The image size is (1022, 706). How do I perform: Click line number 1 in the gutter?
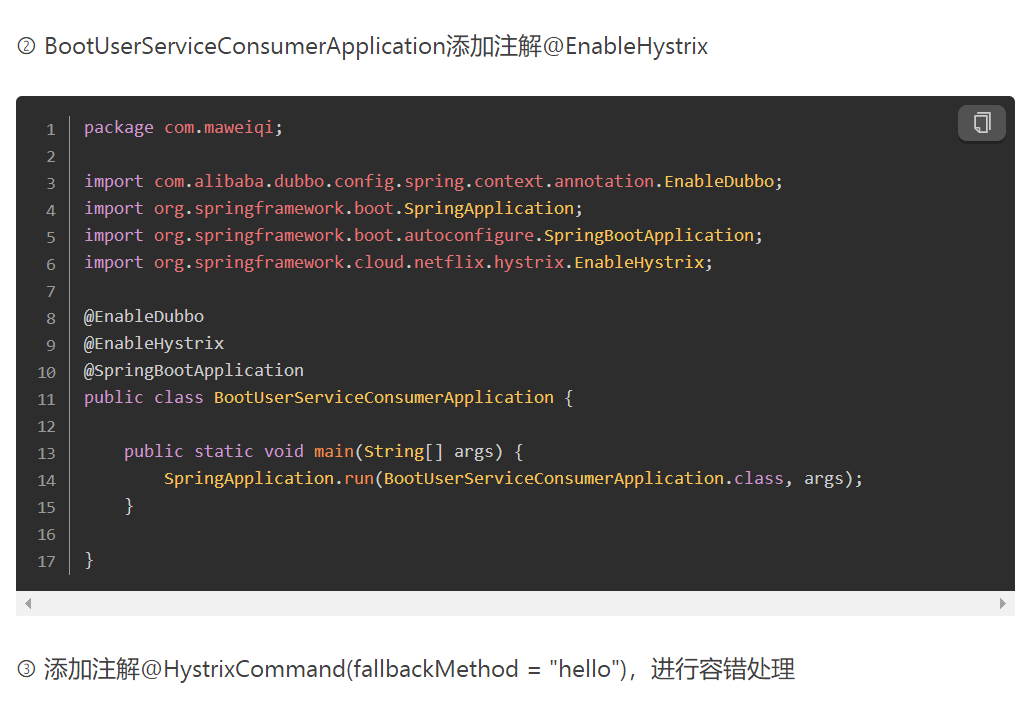(x=51, y=130)
